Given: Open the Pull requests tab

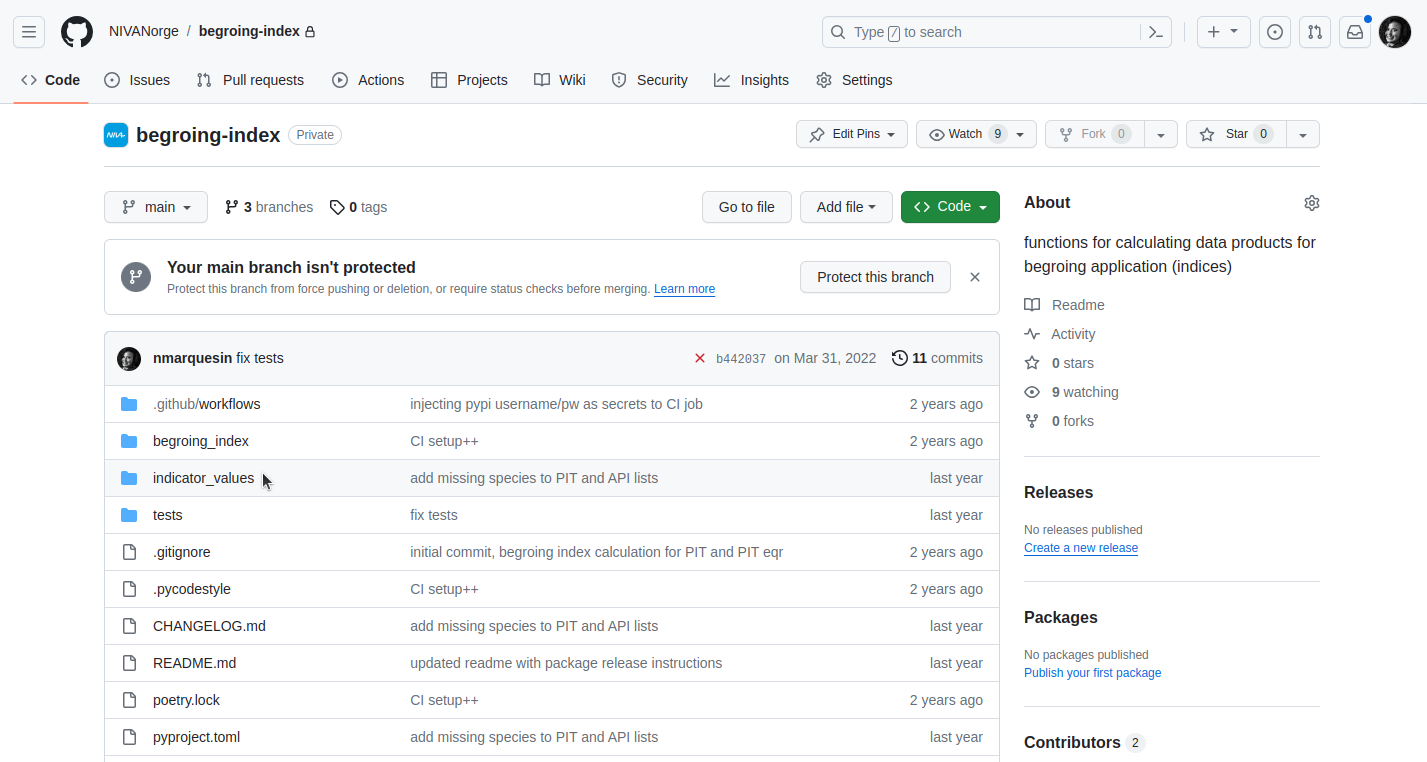Looking at the screenshot, I should click(250, 80).
